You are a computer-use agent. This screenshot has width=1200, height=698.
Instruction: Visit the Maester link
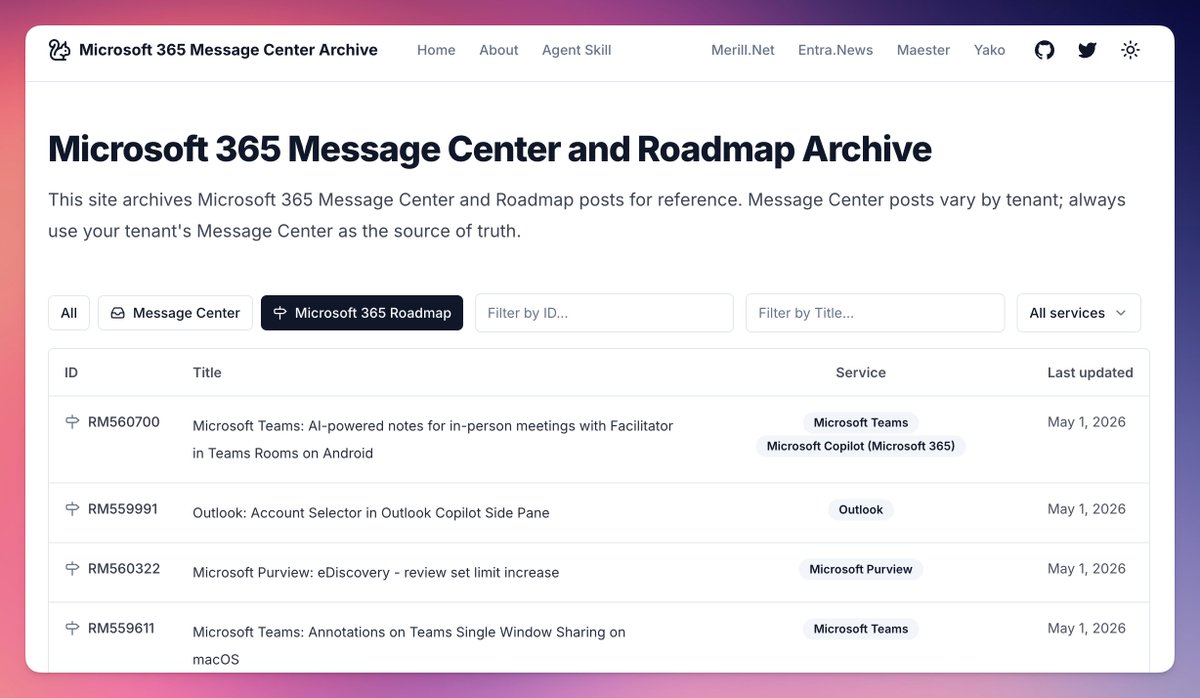[x=923, y=50]
